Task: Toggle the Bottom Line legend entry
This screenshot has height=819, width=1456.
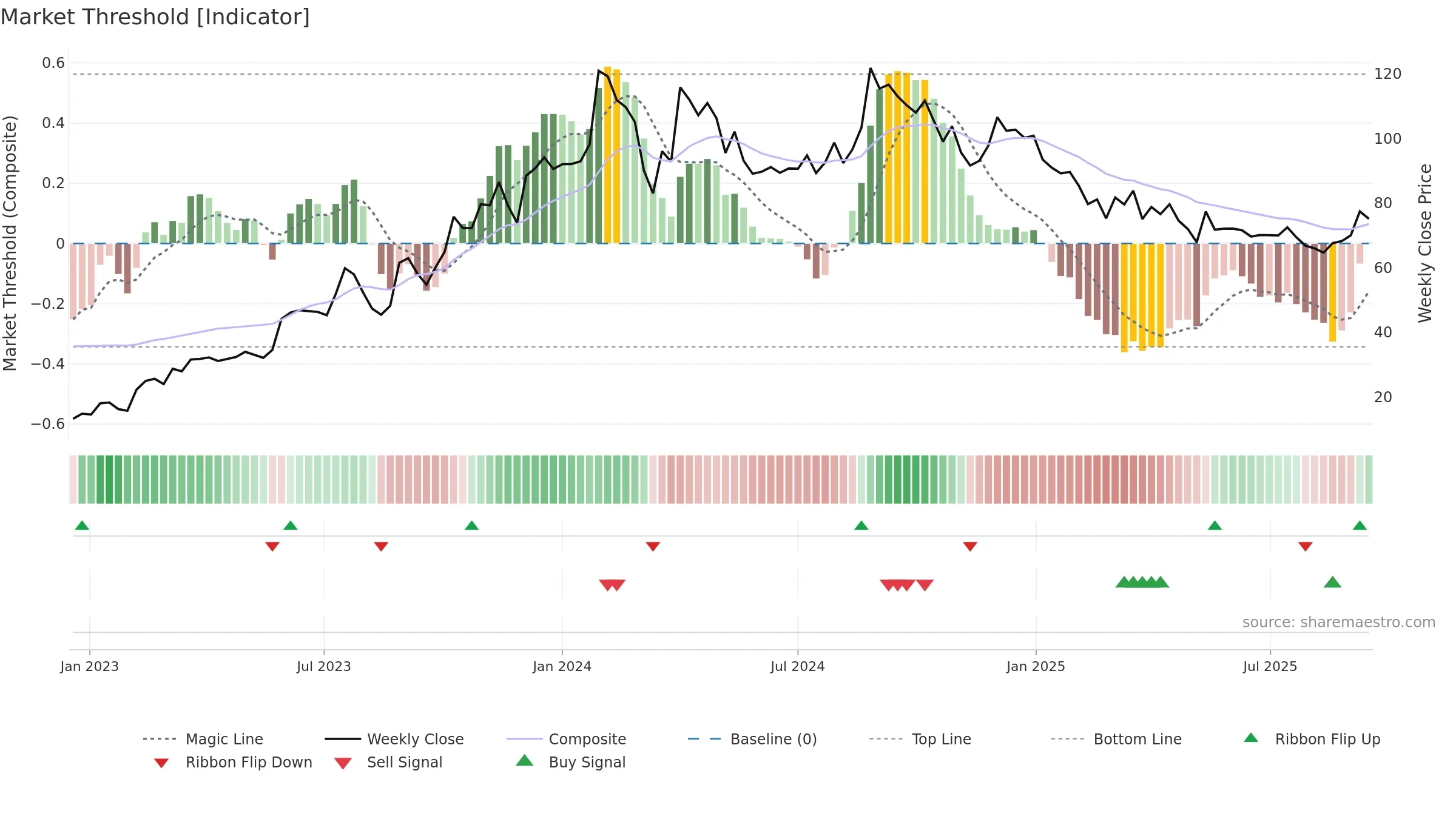Action: pyautogui.click(x=1116, y=739)
